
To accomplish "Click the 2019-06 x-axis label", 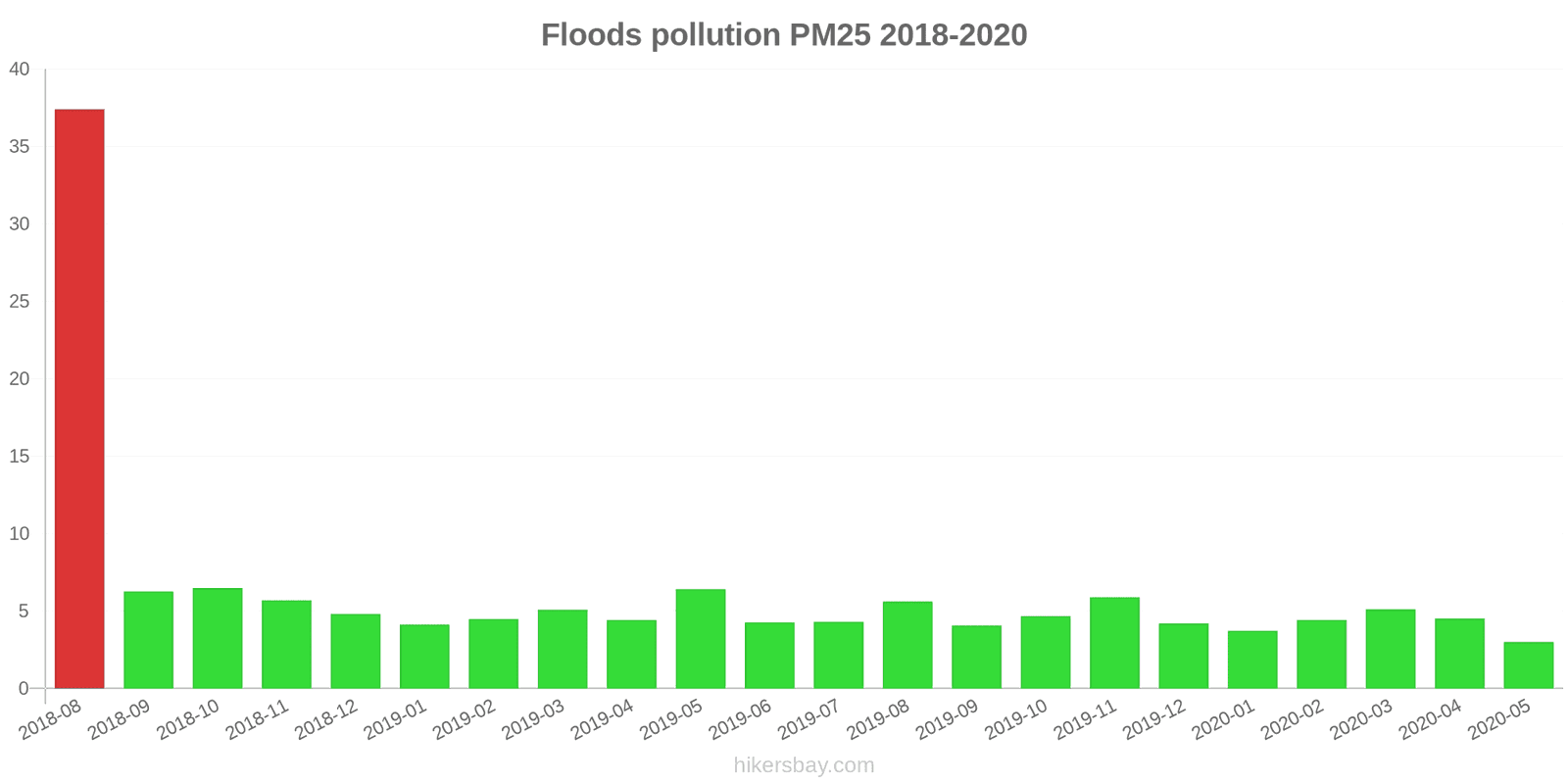I will 741,720.
